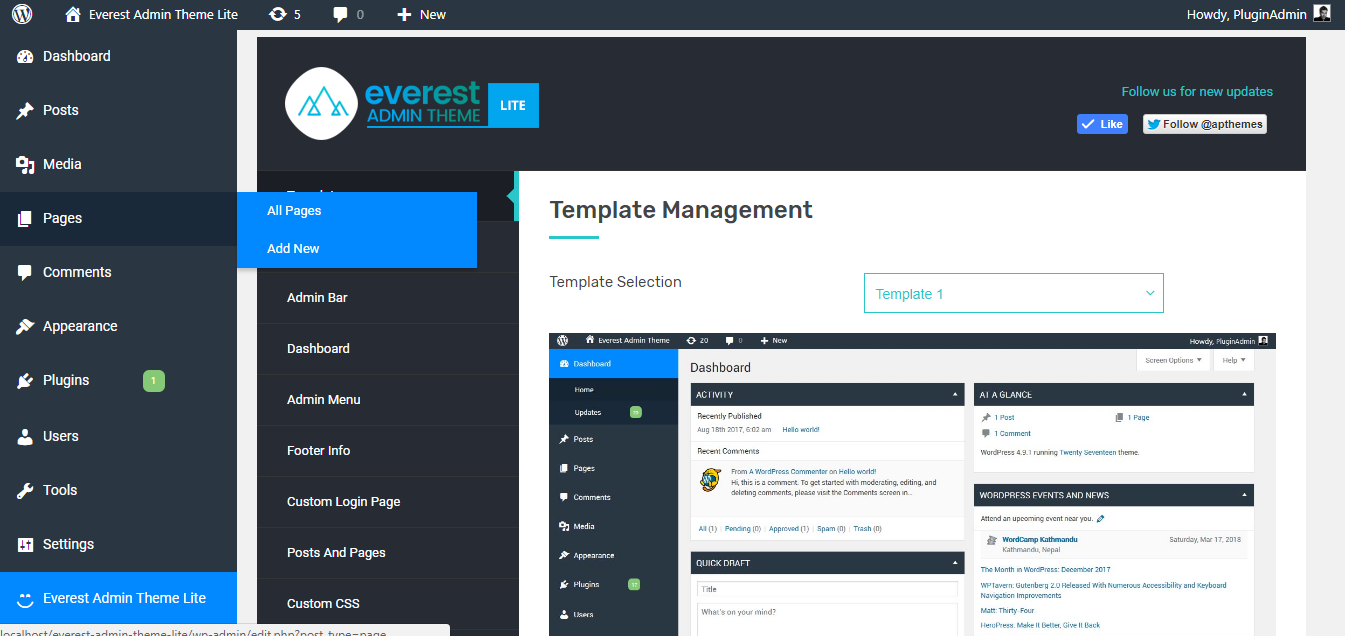This screenshot has height=636, width=1345.
Task: Open Users in the sidebar menu
Action: tap(118, 436)
